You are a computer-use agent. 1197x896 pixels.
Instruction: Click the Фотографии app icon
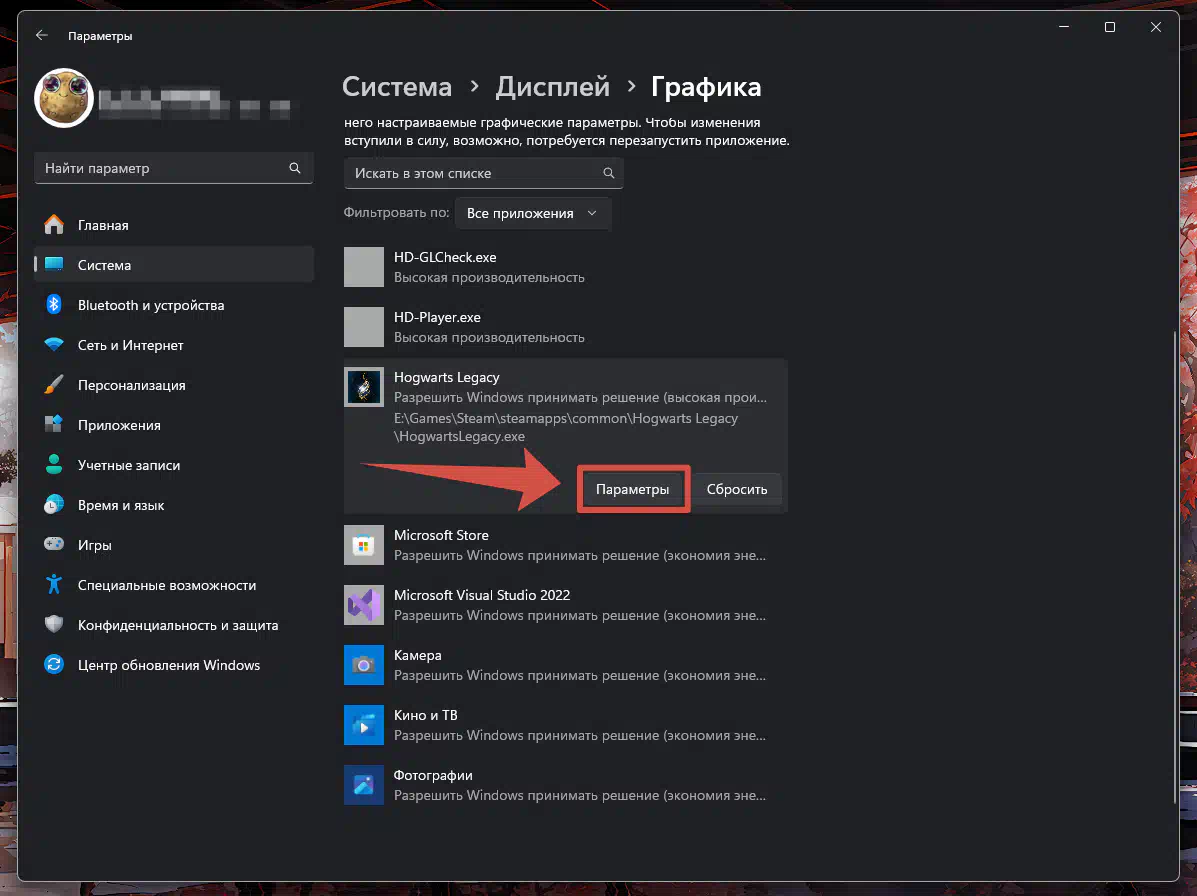pos(363,785)
